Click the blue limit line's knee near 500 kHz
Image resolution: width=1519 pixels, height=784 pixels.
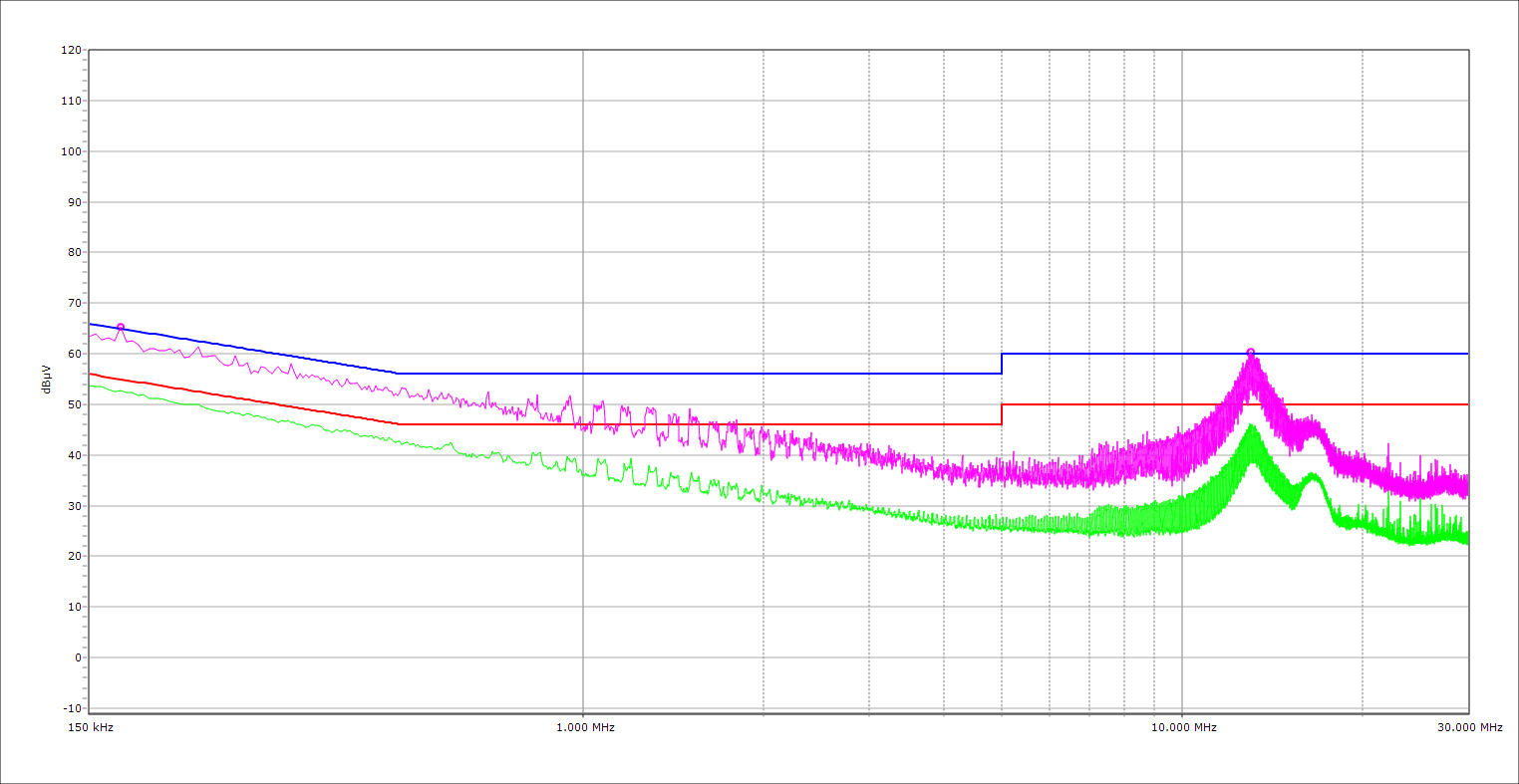pos(398,374)
